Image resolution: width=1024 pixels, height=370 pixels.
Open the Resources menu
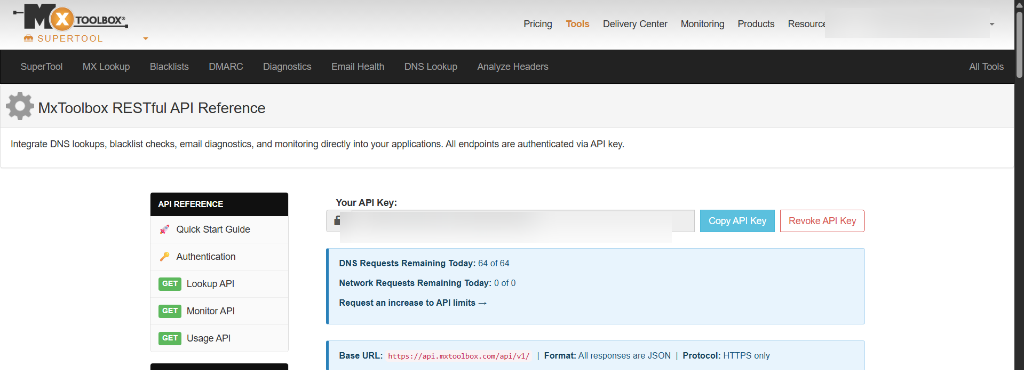click(807, 24)
